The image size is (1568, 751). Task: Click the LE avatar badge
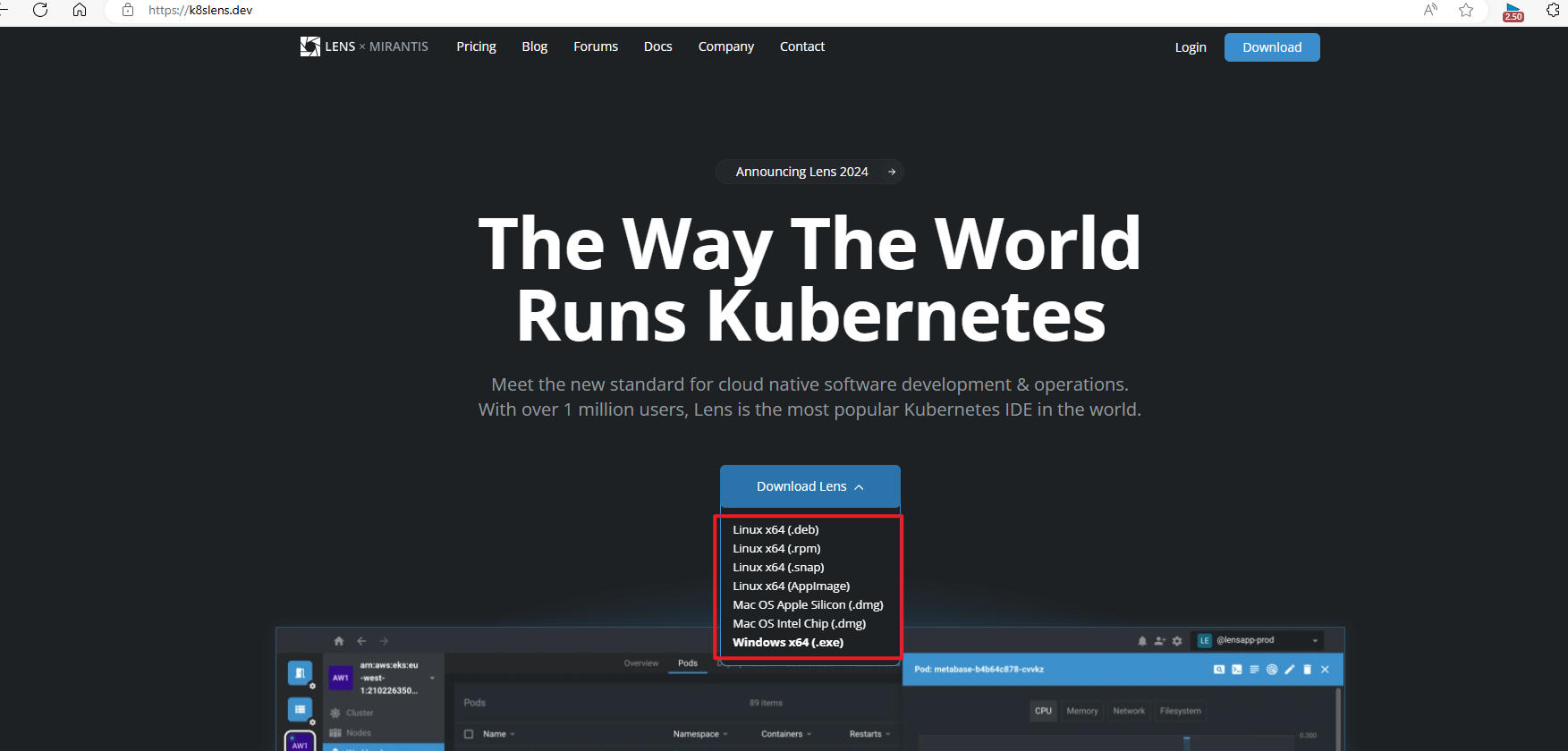tap(1205, 640)
